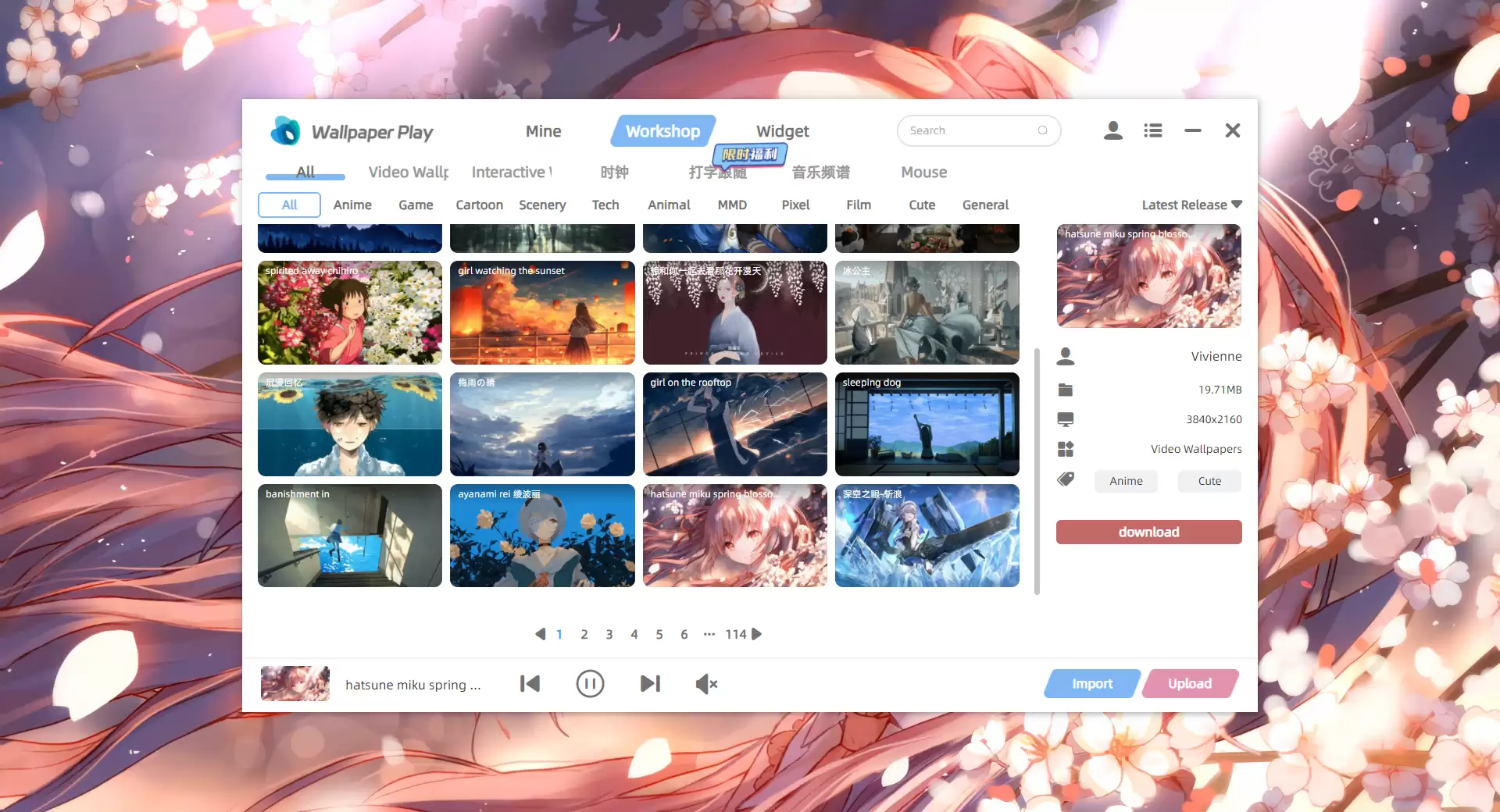Filter by MMD category
Viewport: 1500px width, 812px height.
tap(732, 205)
